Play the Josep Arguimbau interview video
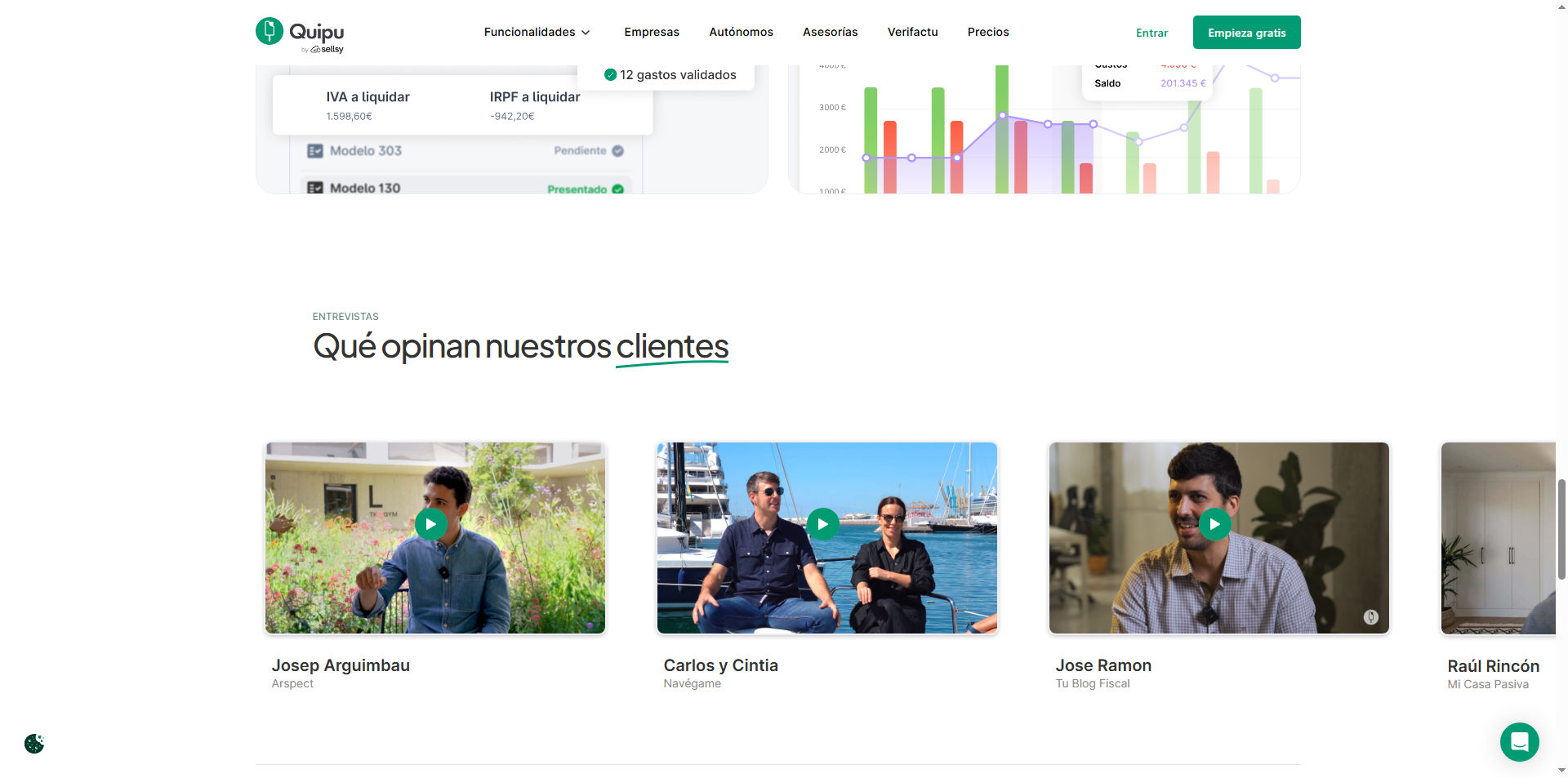1568x778 pixels. click(x=430, y=524)
